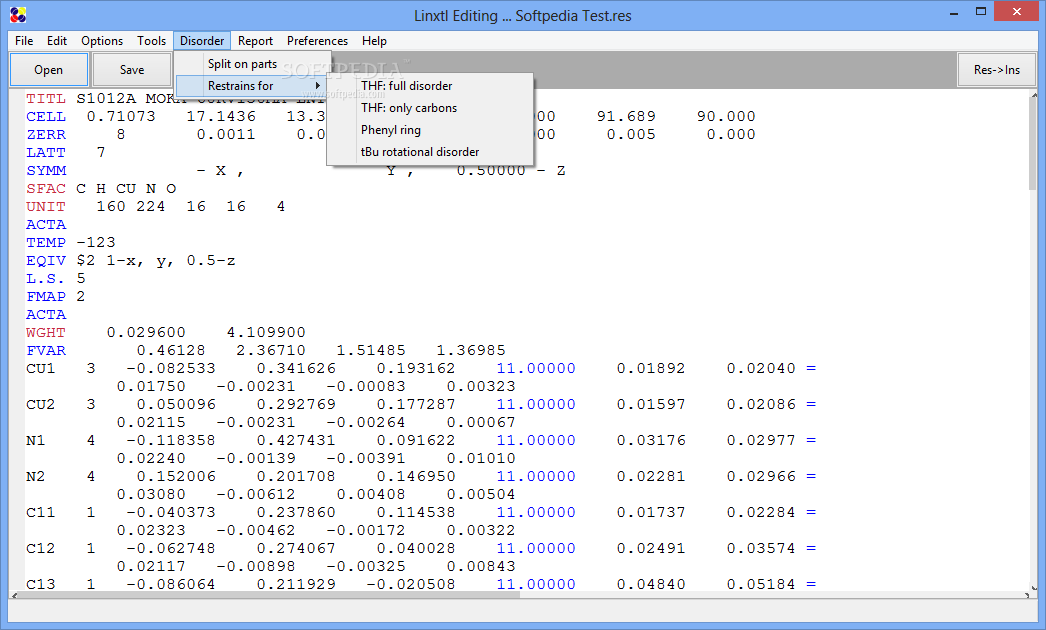Click the TEMP keyword
Image resolution: width=1046 pixels, height=630 pixels.
click(46, 243)
